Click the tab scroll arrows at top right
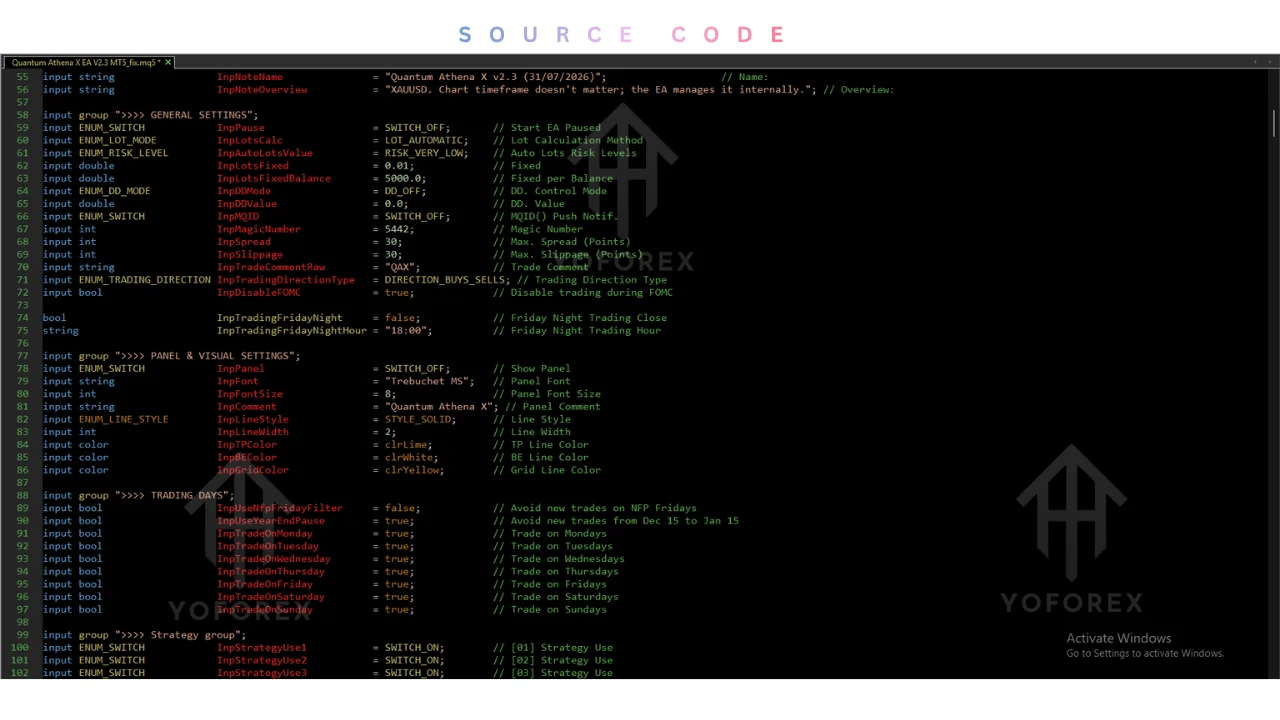 1262,62
